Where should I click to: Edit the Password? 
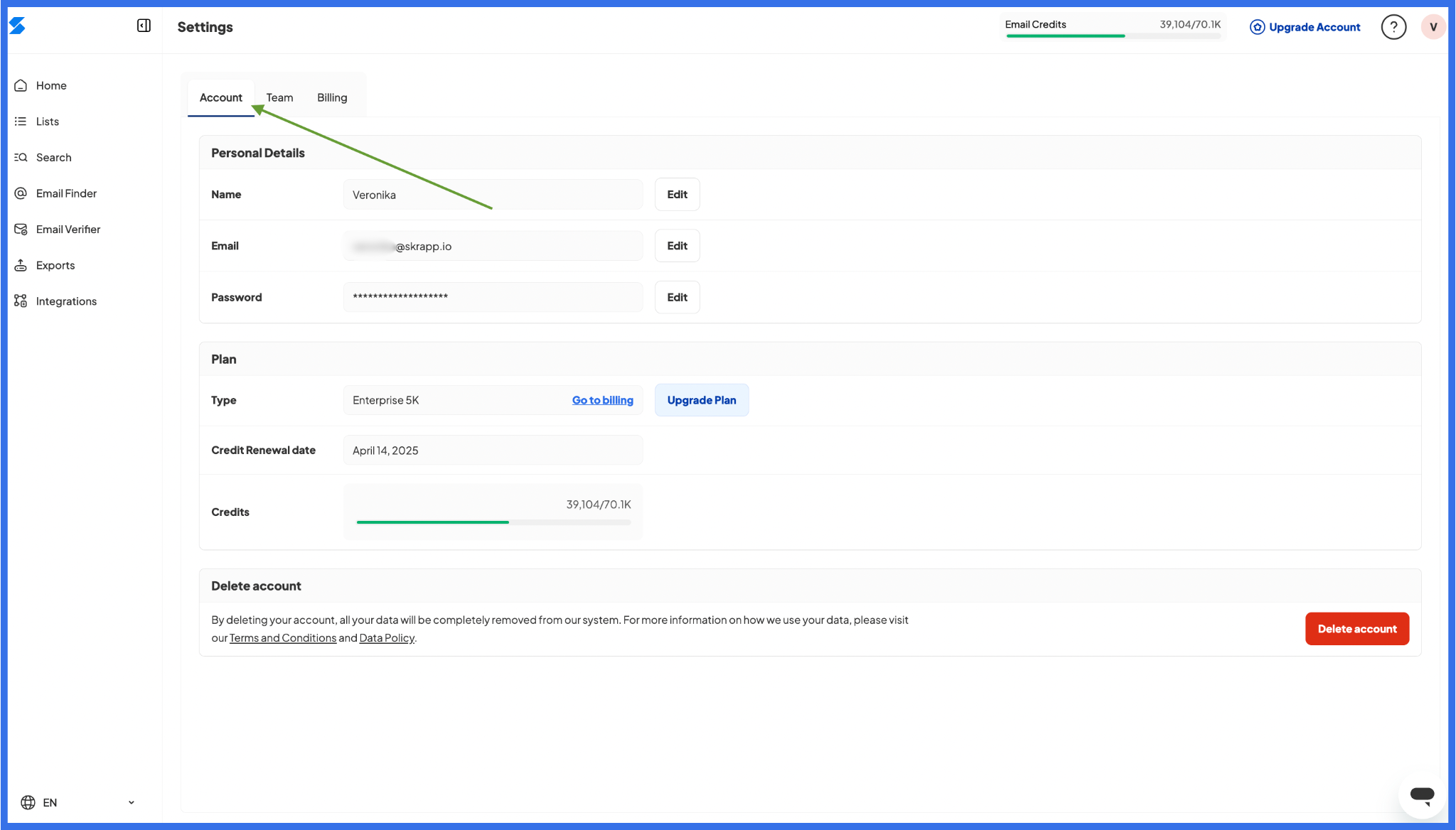click(x=677, y=297)
